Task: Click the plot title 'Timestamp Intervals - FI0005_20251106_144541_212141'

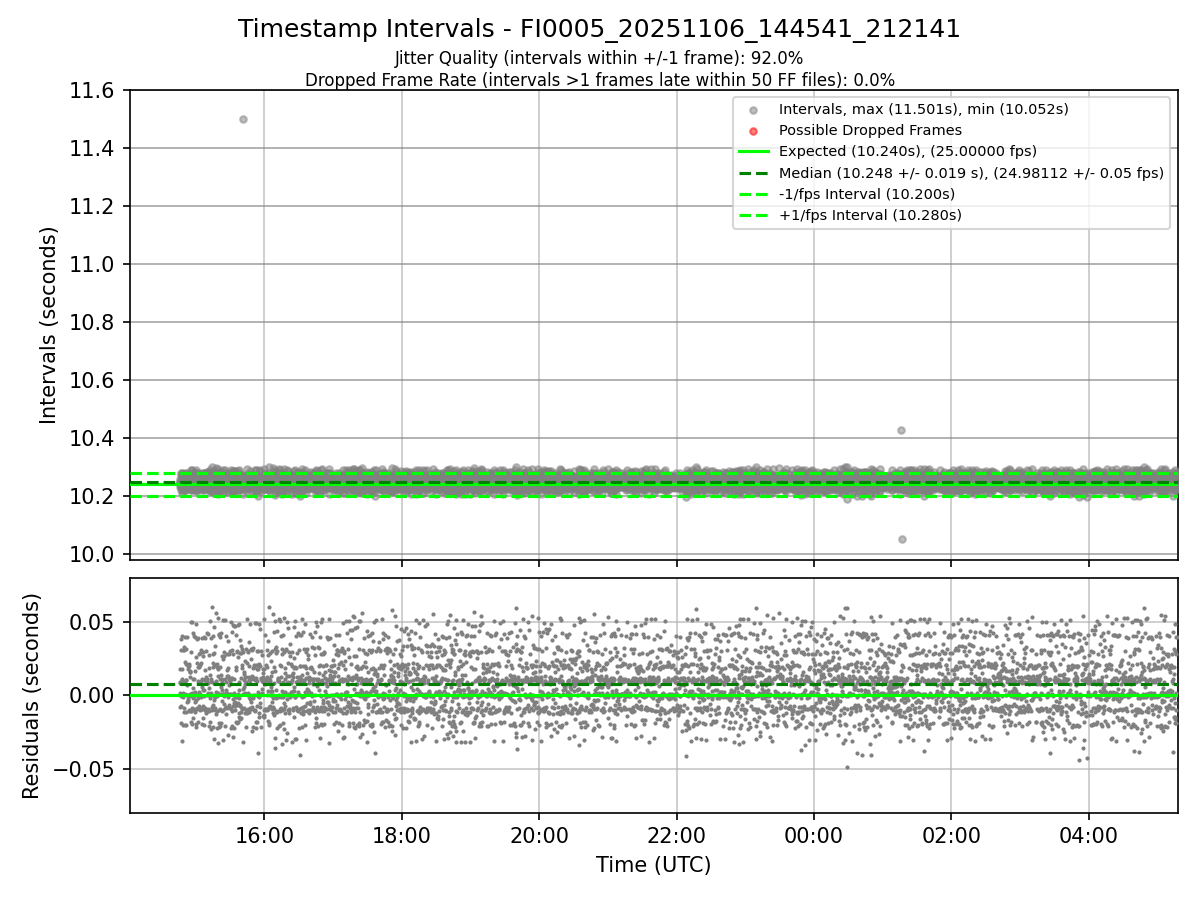Action: point(599,29)
